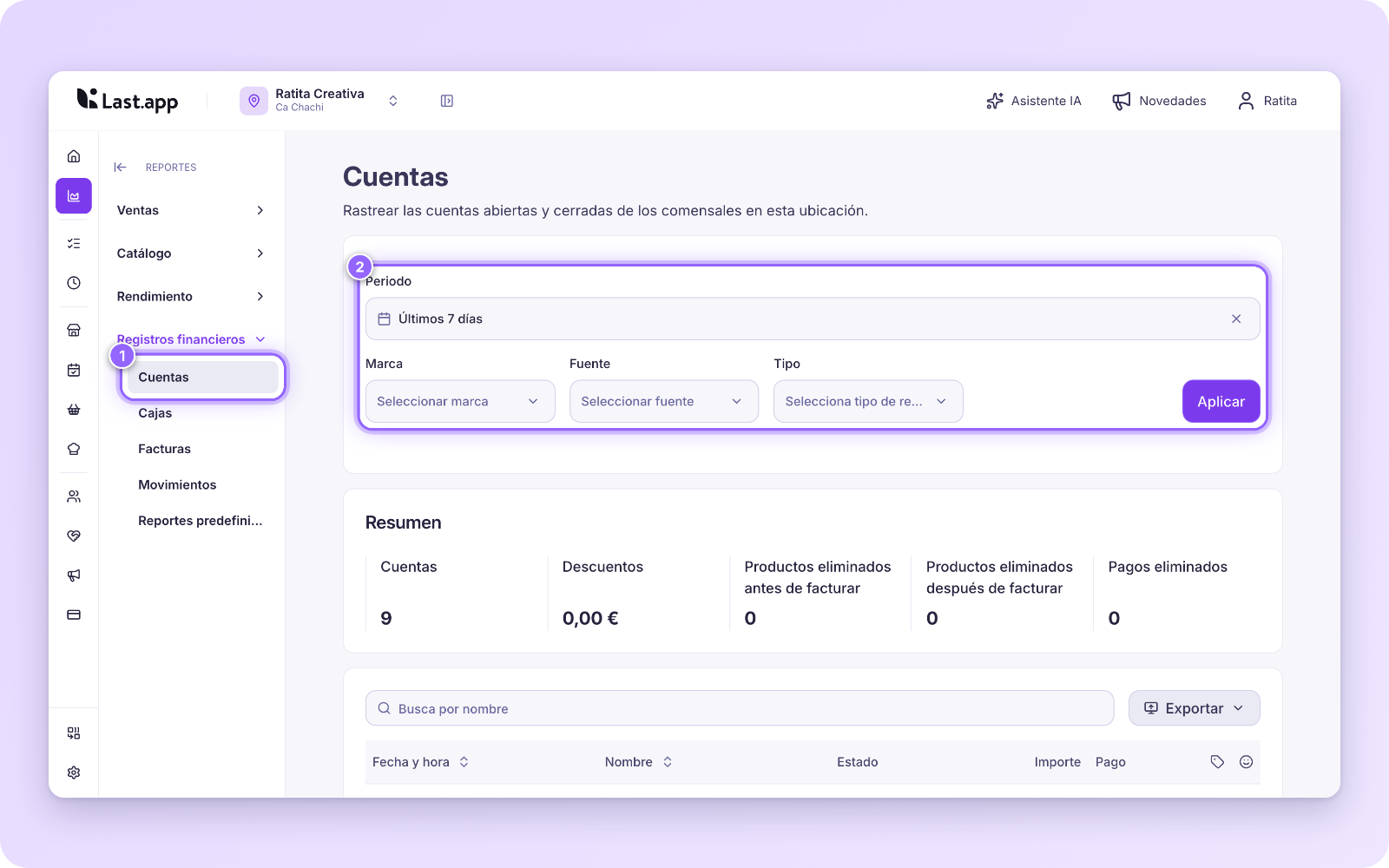Collapse Registros financieros section
Screen dimensions: 1389x868
(x=191, y=339)
